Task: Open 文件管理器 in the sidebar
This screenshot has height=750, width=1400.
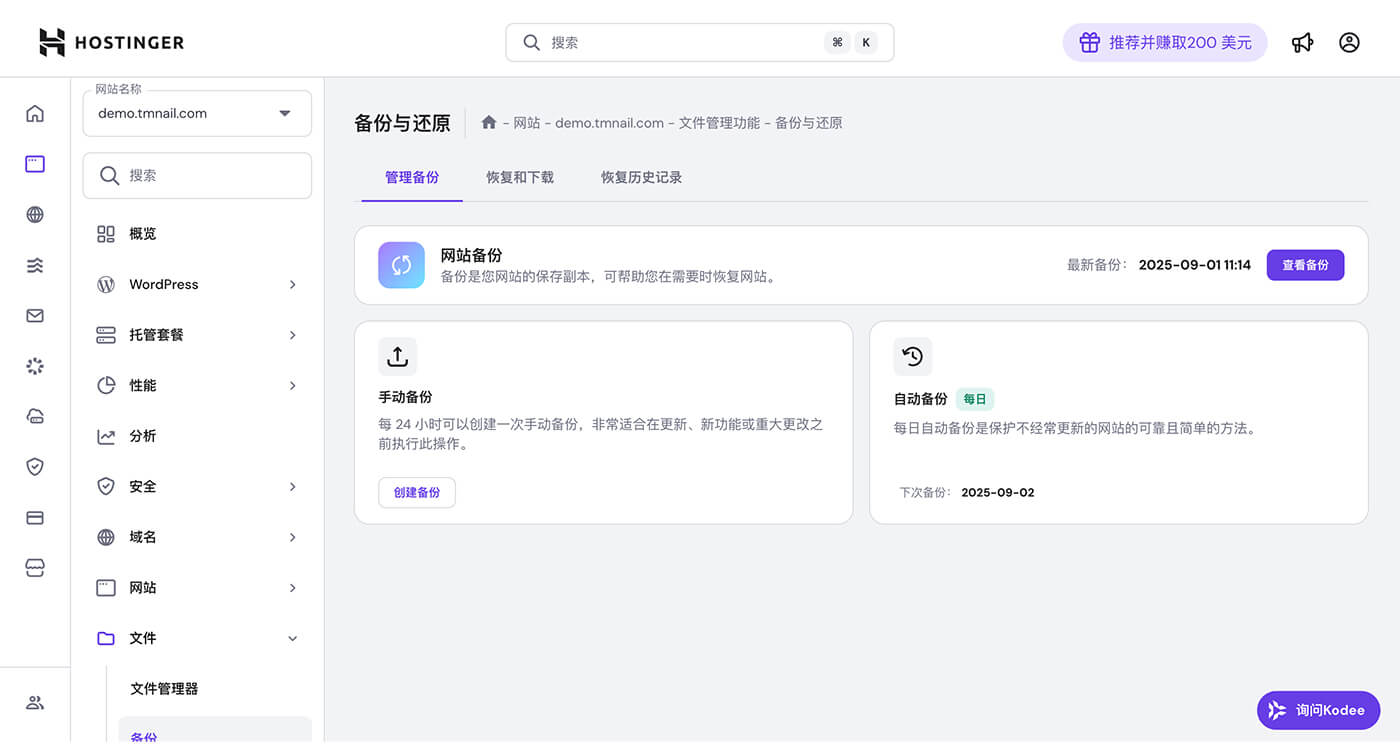Action: [164, 689]
